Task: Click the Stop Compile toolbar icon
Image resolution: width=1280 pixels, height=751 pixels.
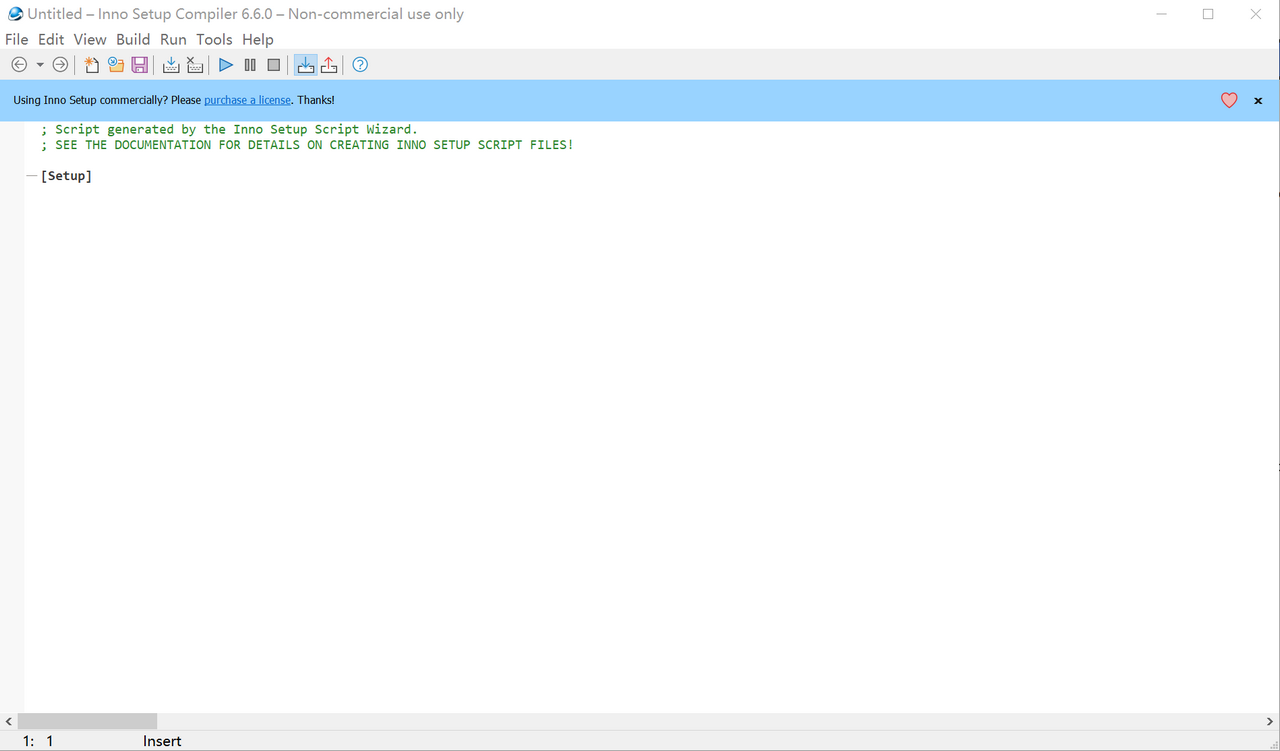Action: click(x=195, y=65)
